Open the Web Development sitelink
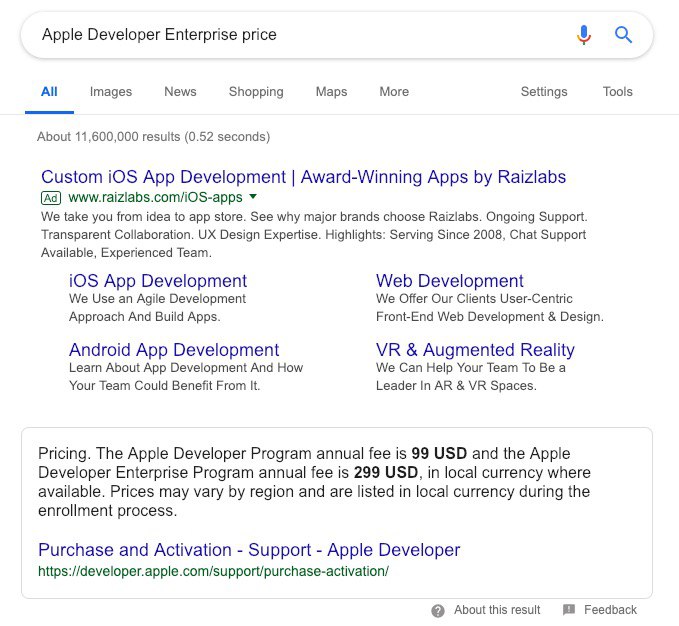679x626 pixels. [449, 281]
